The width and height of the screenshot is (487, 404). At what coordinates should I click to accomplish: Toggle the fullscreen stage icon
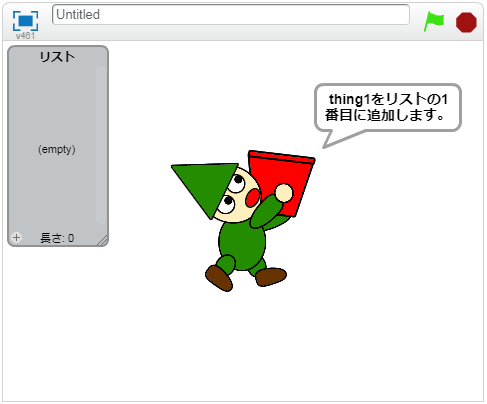25,21
